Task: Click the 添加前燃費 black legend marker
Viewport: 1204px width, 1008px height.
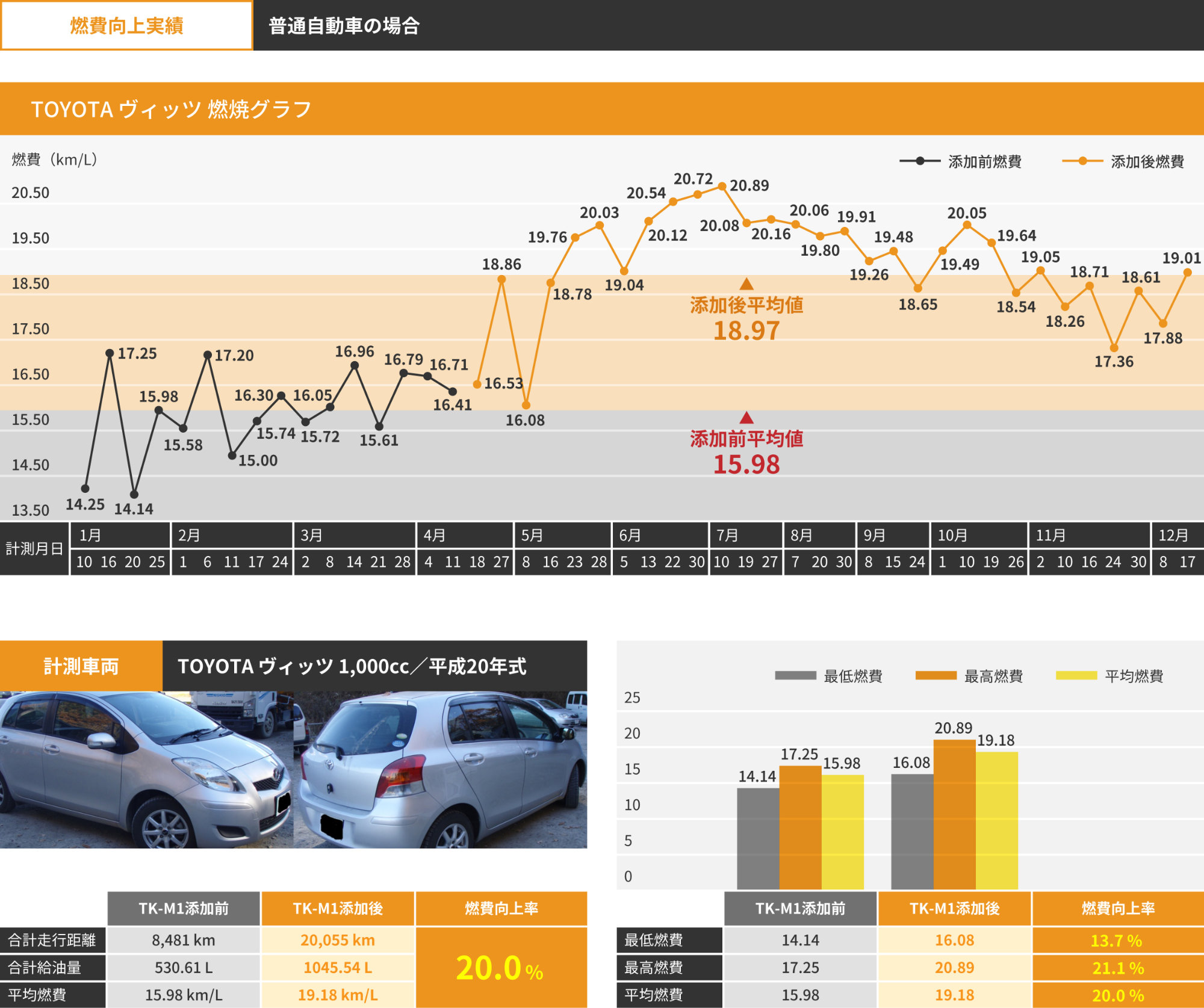Action: (920, 161)
